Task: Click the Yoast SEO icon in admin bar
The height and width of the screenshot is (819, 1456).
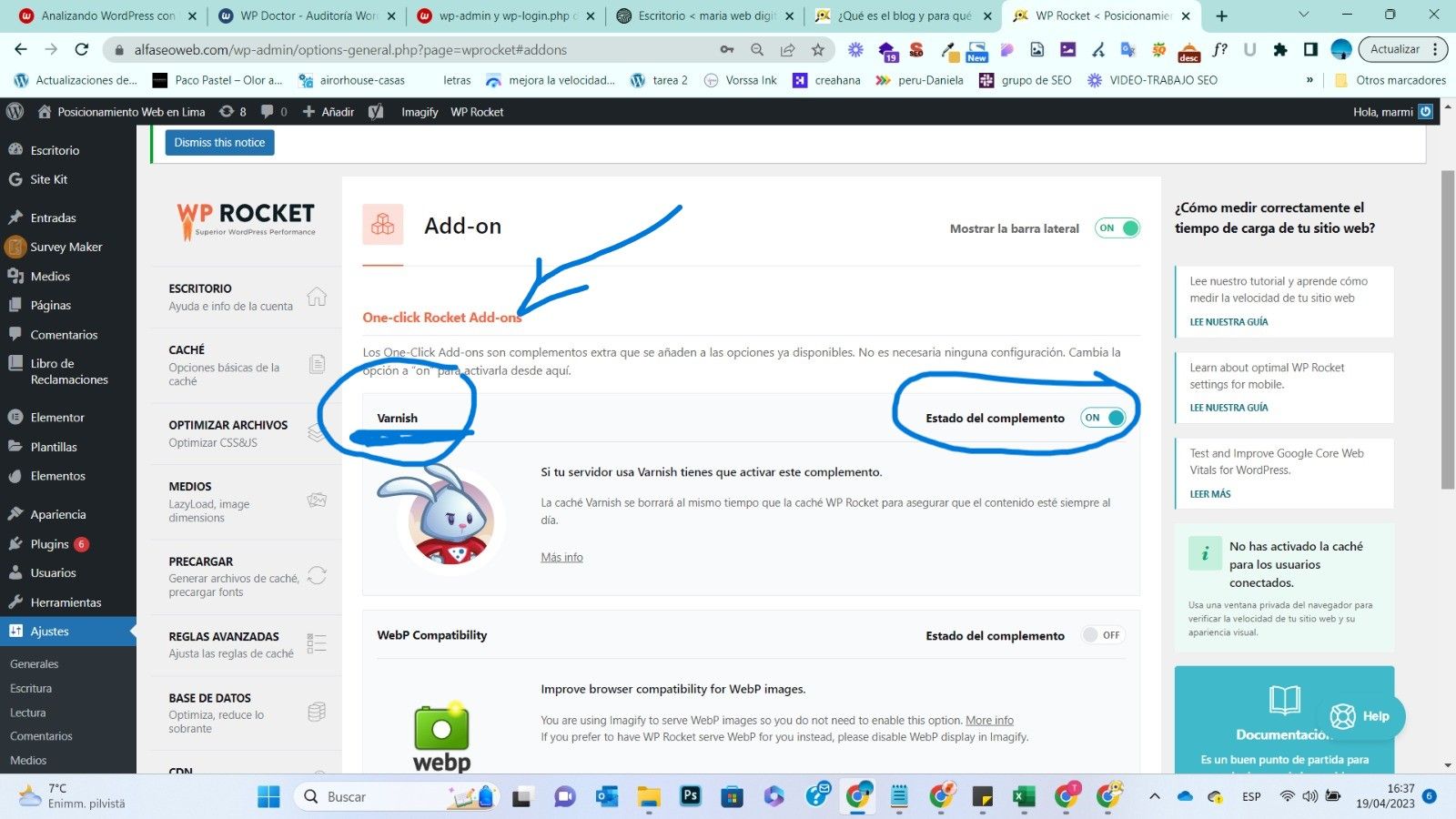Action: [376, 112]
